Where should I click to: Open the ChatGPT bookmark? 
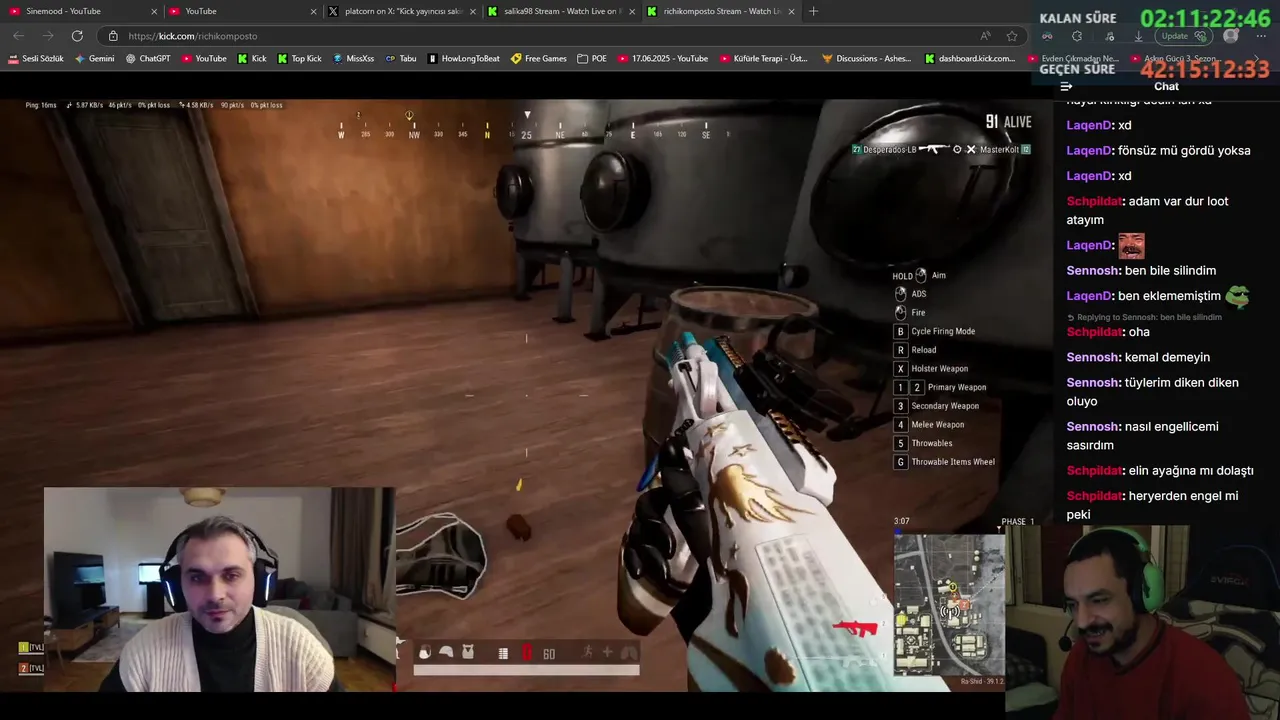tap(148, 59)
